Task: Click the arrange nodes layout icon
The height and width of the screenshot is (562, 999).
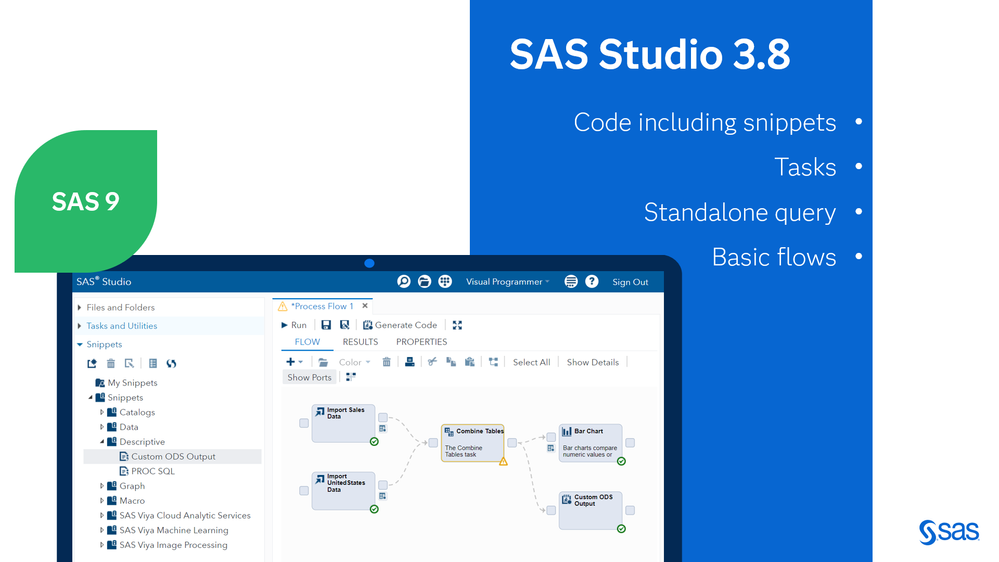Action: 493,362
